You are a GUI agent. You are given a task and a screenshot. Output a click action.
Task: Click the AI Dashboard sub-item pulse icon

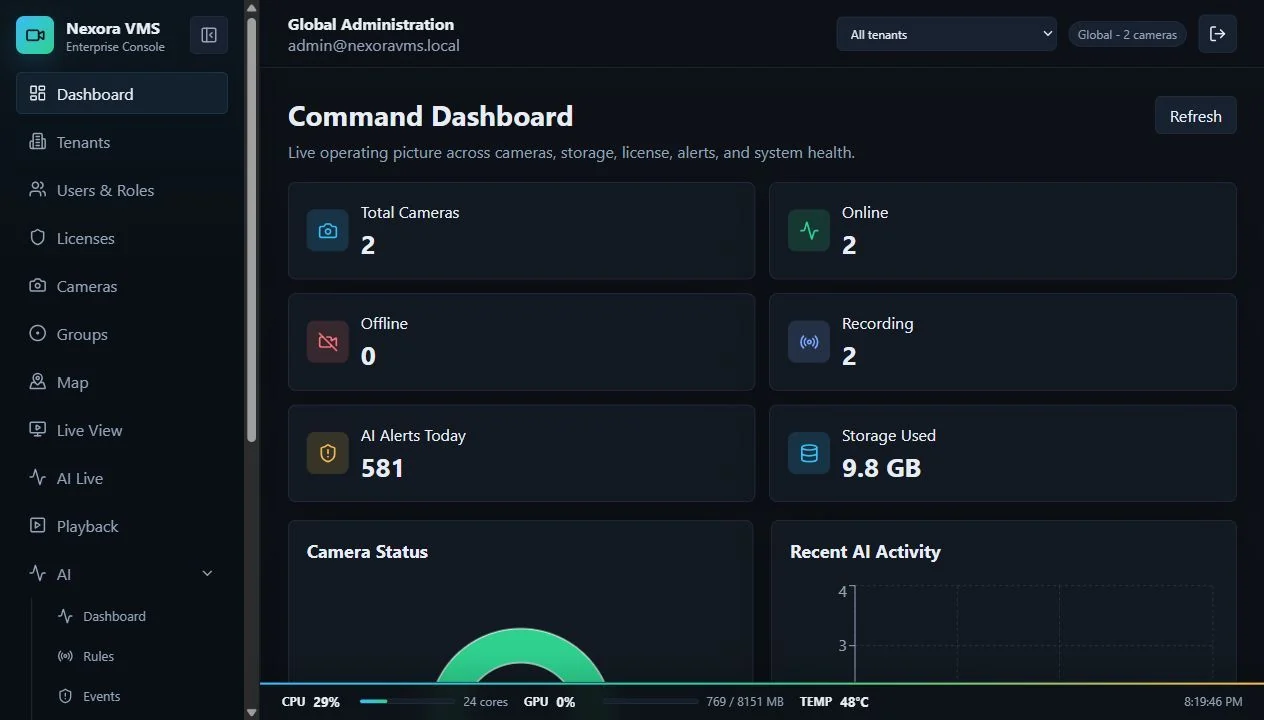[66, 616]
